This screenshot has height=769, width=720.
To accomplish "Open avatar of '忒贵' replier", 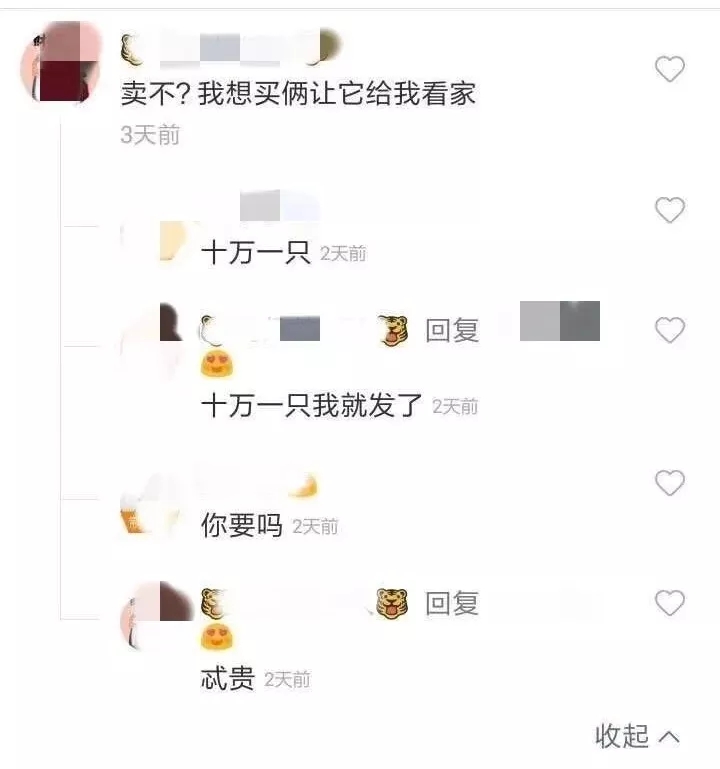I will 156,616.
